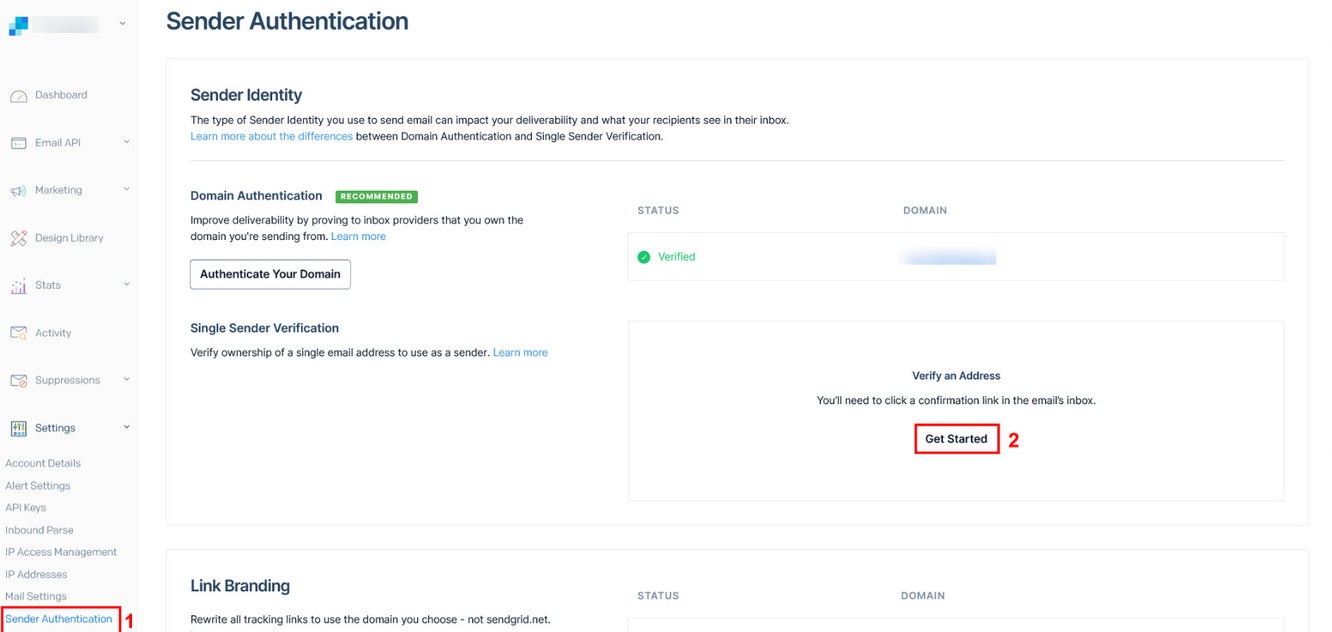Open Design Library in sidebar
1332x632 pixels.
69,238
